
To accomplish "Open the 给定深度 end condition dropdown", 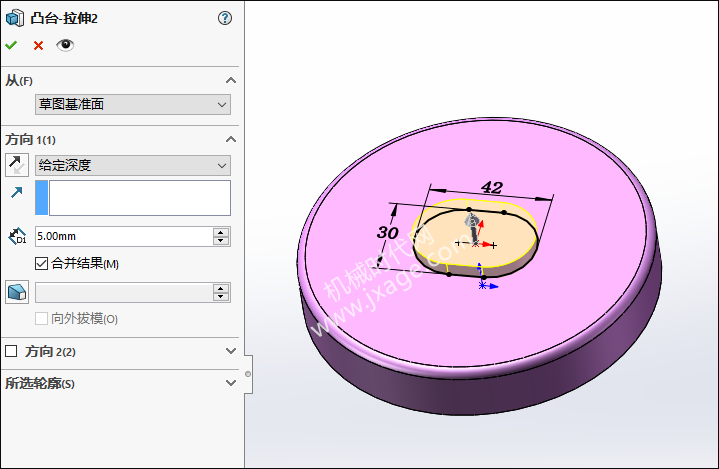I will 133,166.
